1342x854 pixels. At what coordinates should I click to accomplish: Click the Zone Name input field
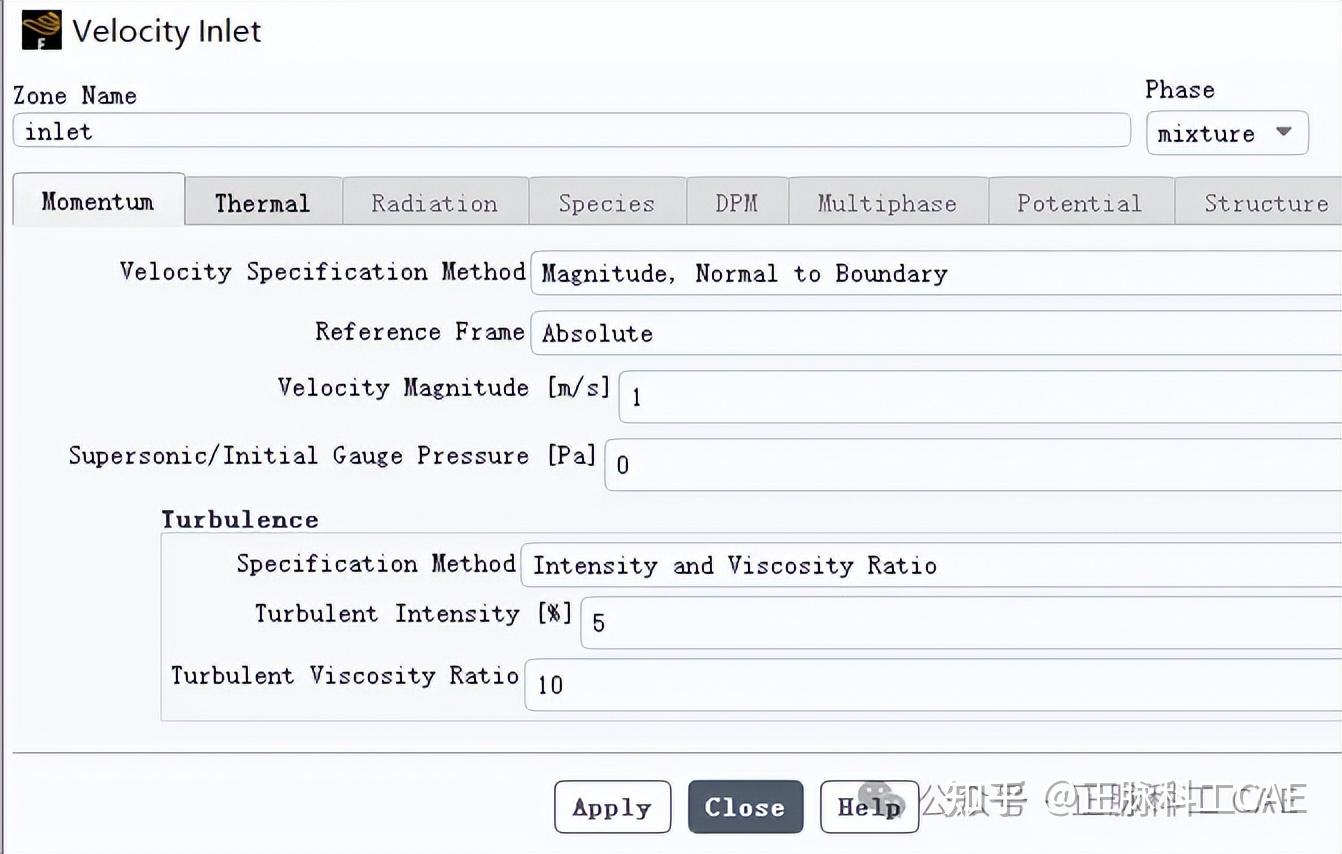[x=572, y=131]
